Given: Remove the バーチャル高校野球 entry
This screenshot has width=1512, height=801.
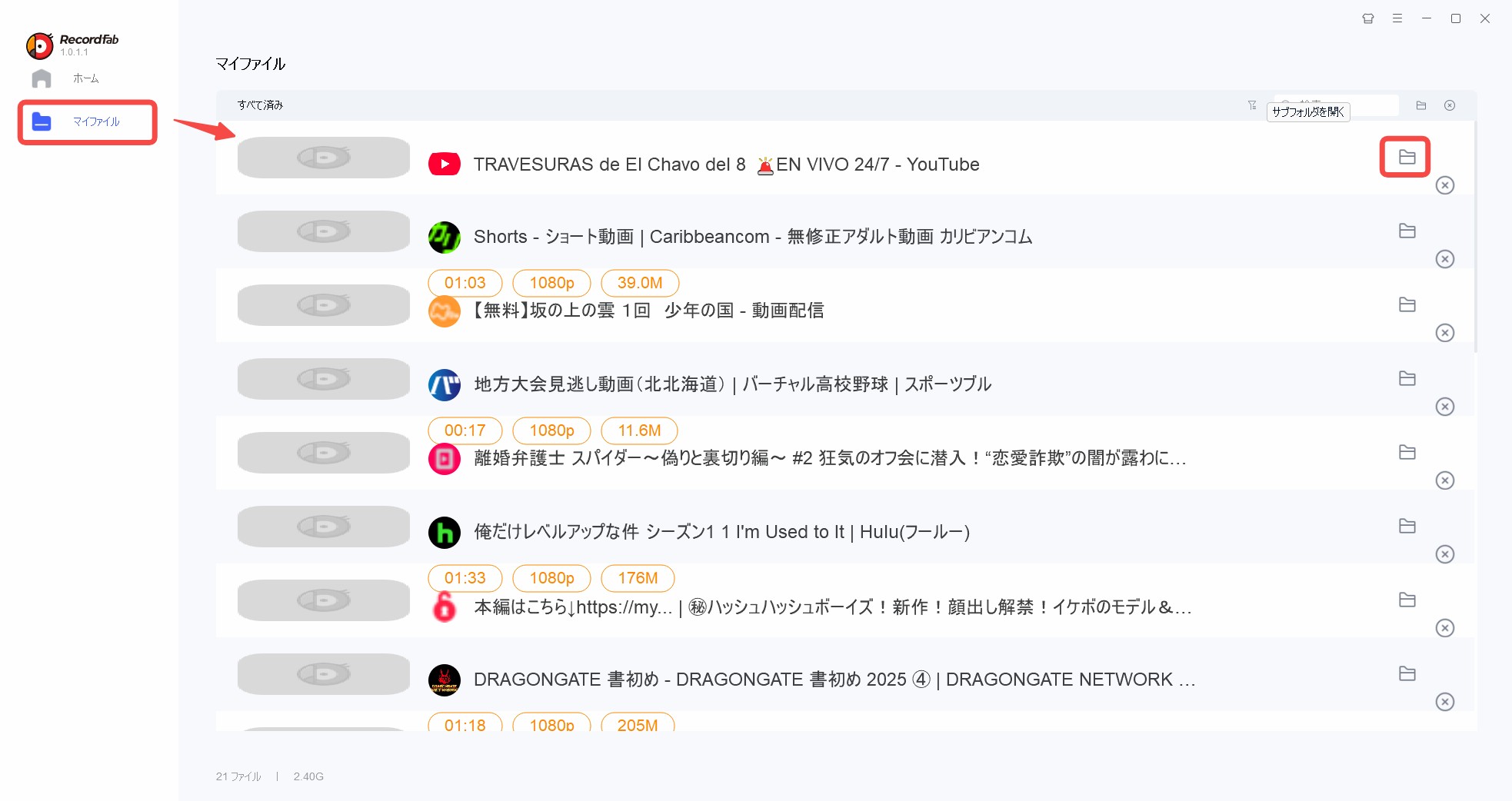Looking at the screenshot, I should point(1445,407).
